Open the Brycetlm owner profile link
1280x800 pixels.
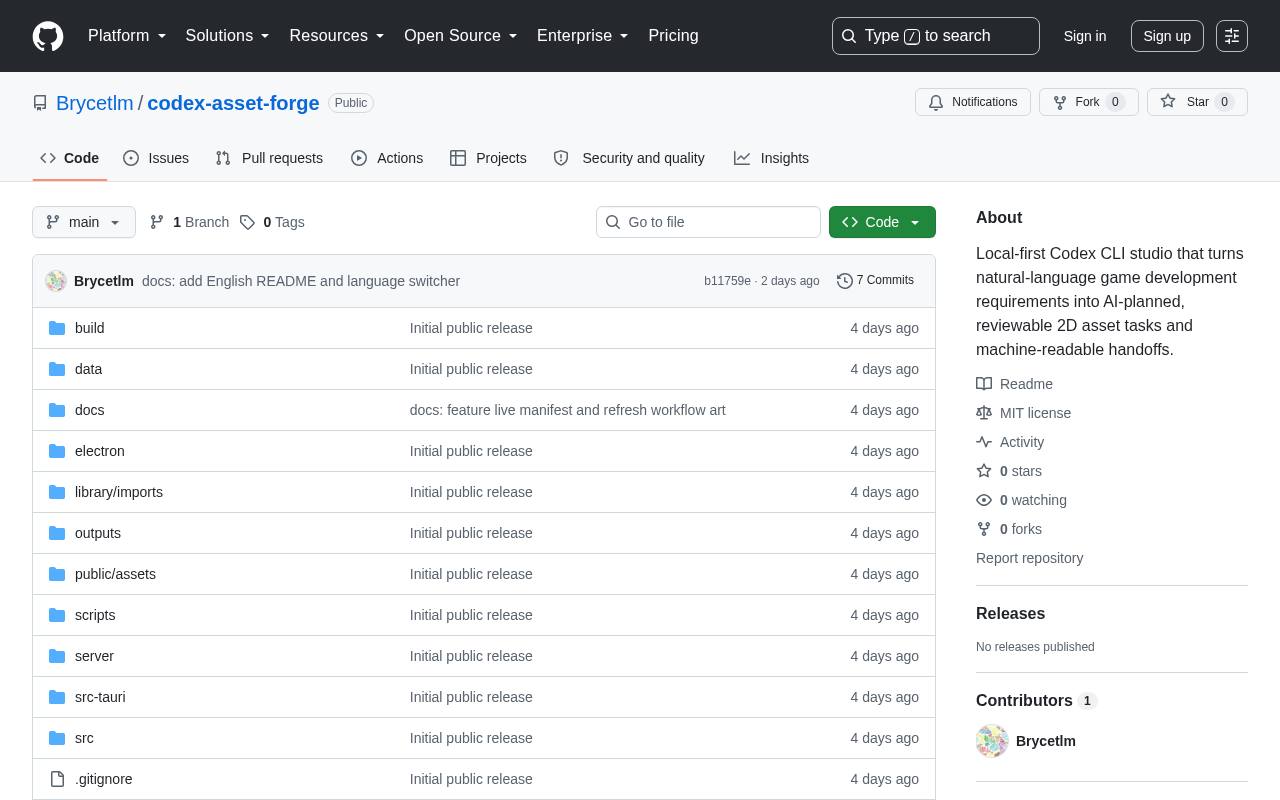95,103
